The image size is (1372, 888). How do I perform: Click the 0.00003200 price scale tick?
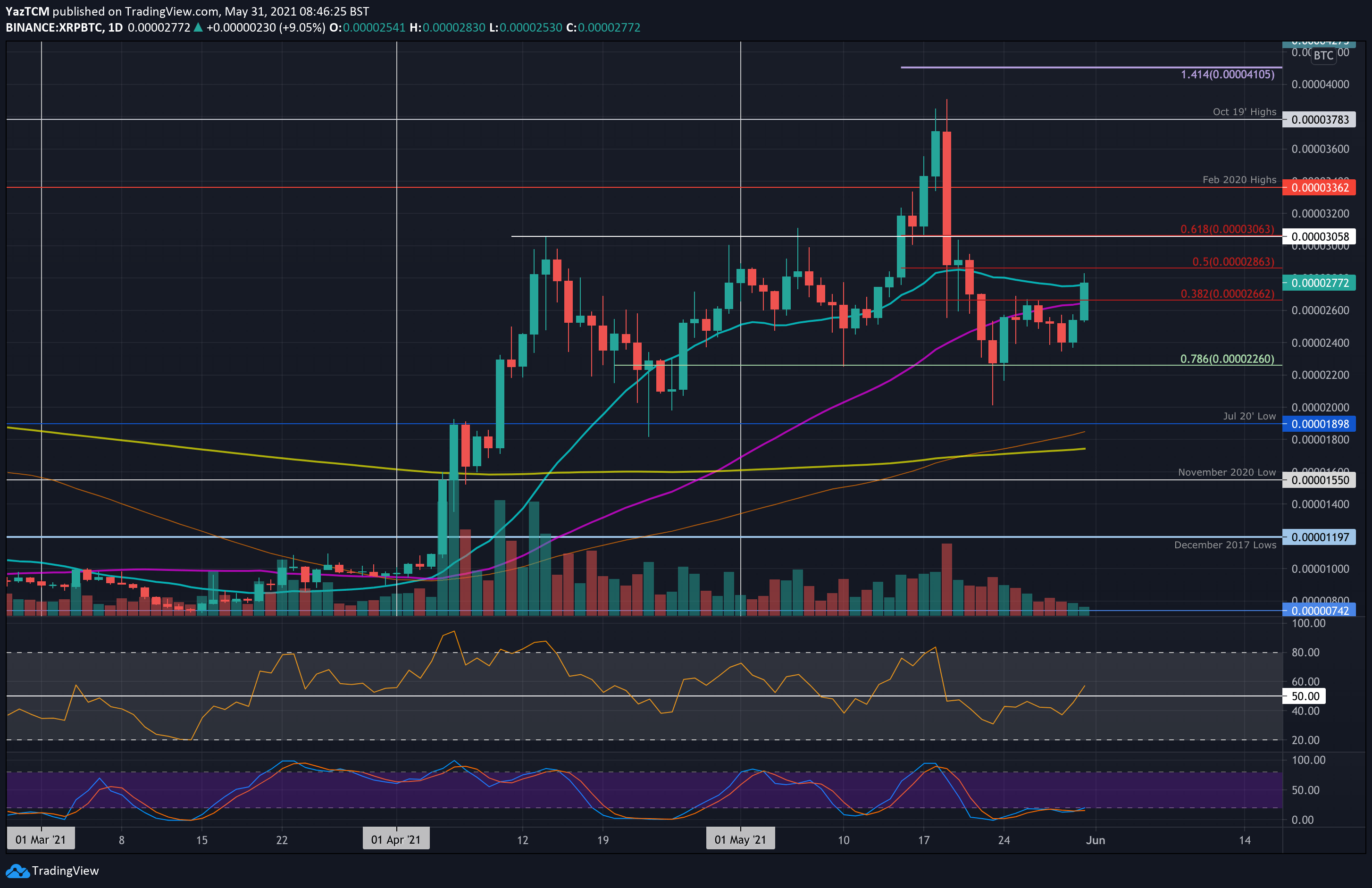coord(1320,213)
